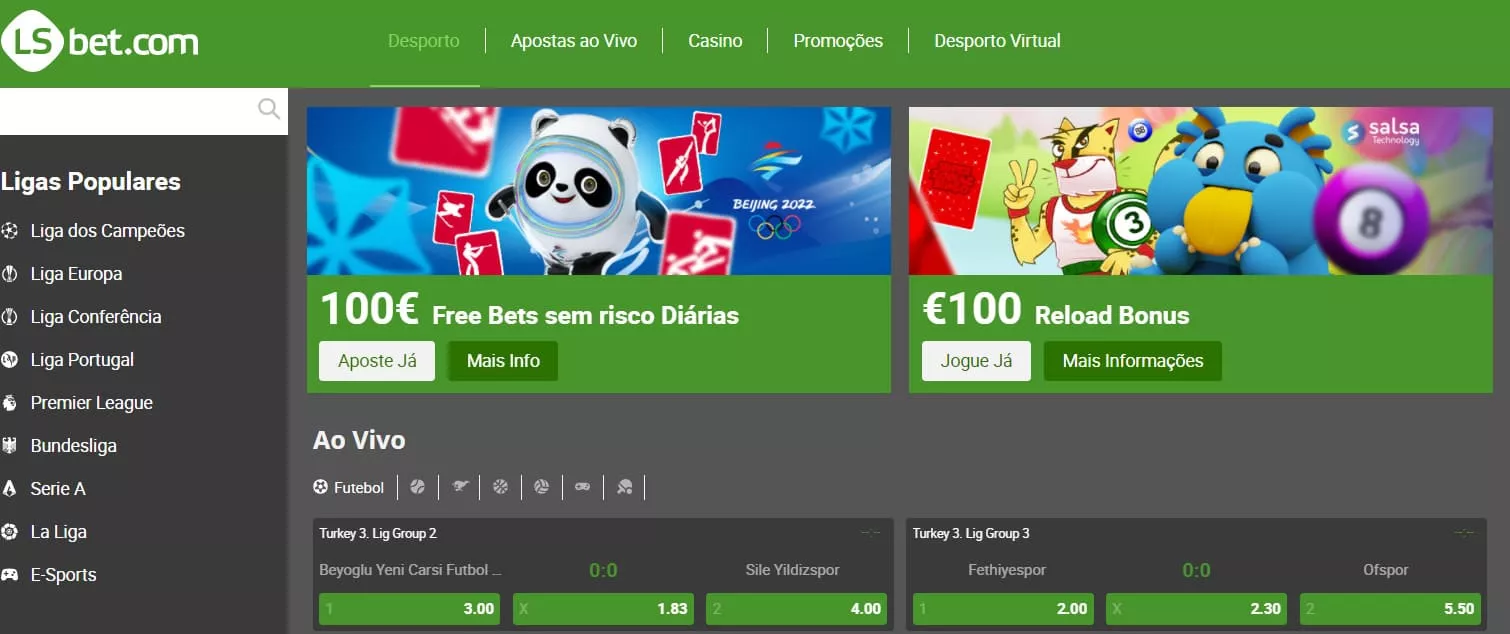
Task: Click Mais Informações on Reload Bonus
Action: pyautogui.click(x=1133, y=361)
